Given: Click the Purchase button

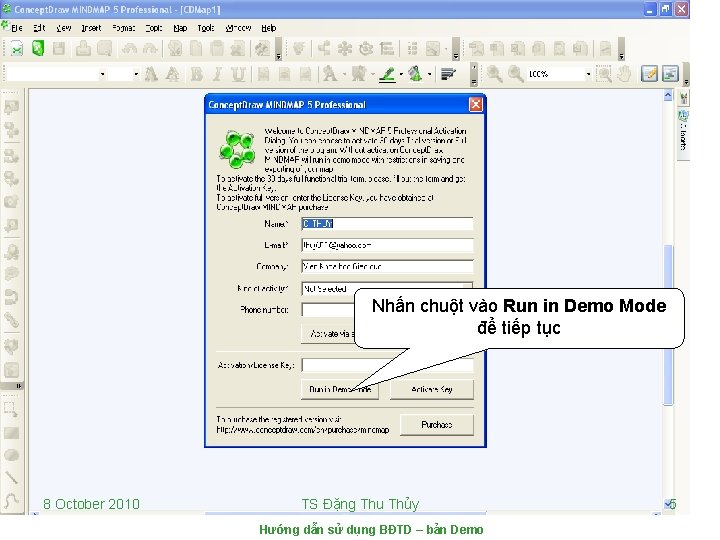Looking at the screenshot, I should tap(437, 425).
